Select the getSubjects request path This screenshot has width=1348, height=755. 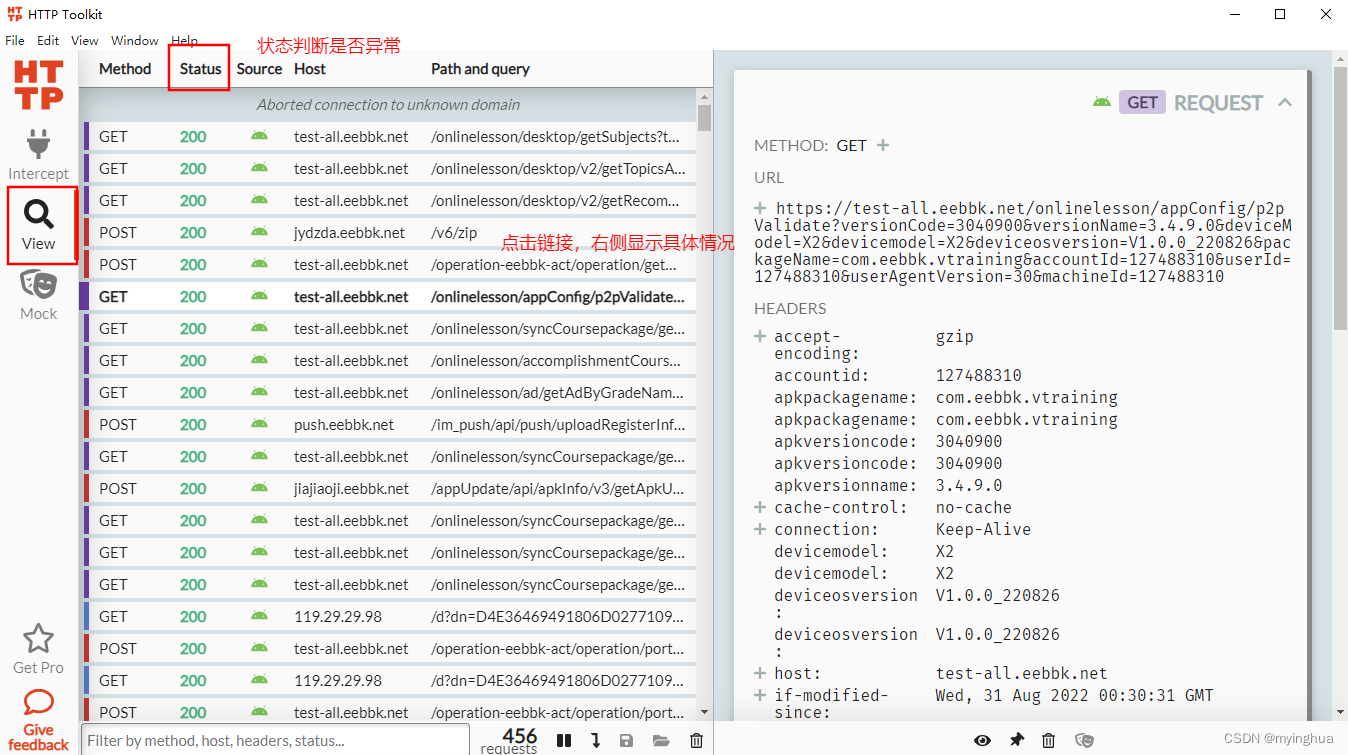click(x=555, y=136)
